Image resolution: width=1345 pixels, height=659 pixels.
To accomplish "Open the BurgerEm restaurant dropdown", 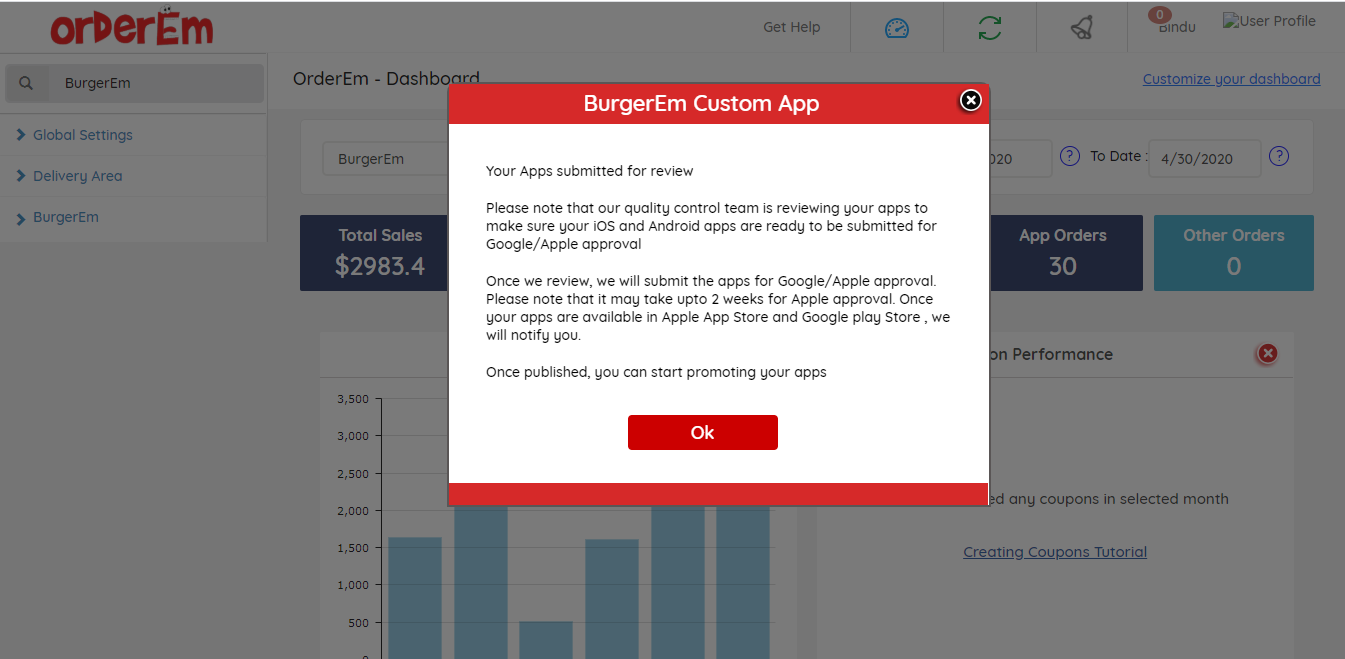I will (x=385, y=159).
